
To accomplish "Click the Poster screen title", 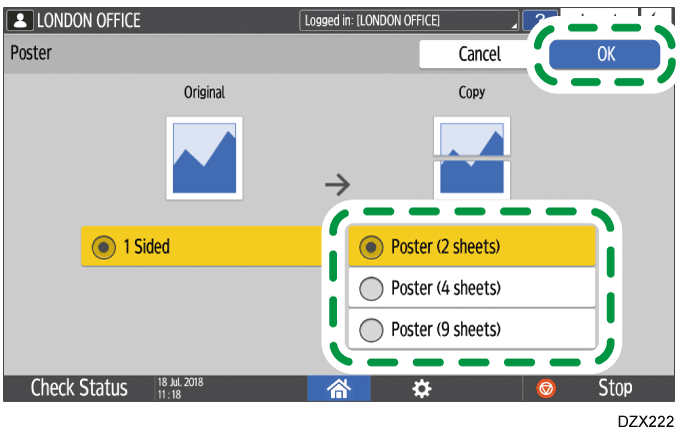I will click(x=31, y=54).
